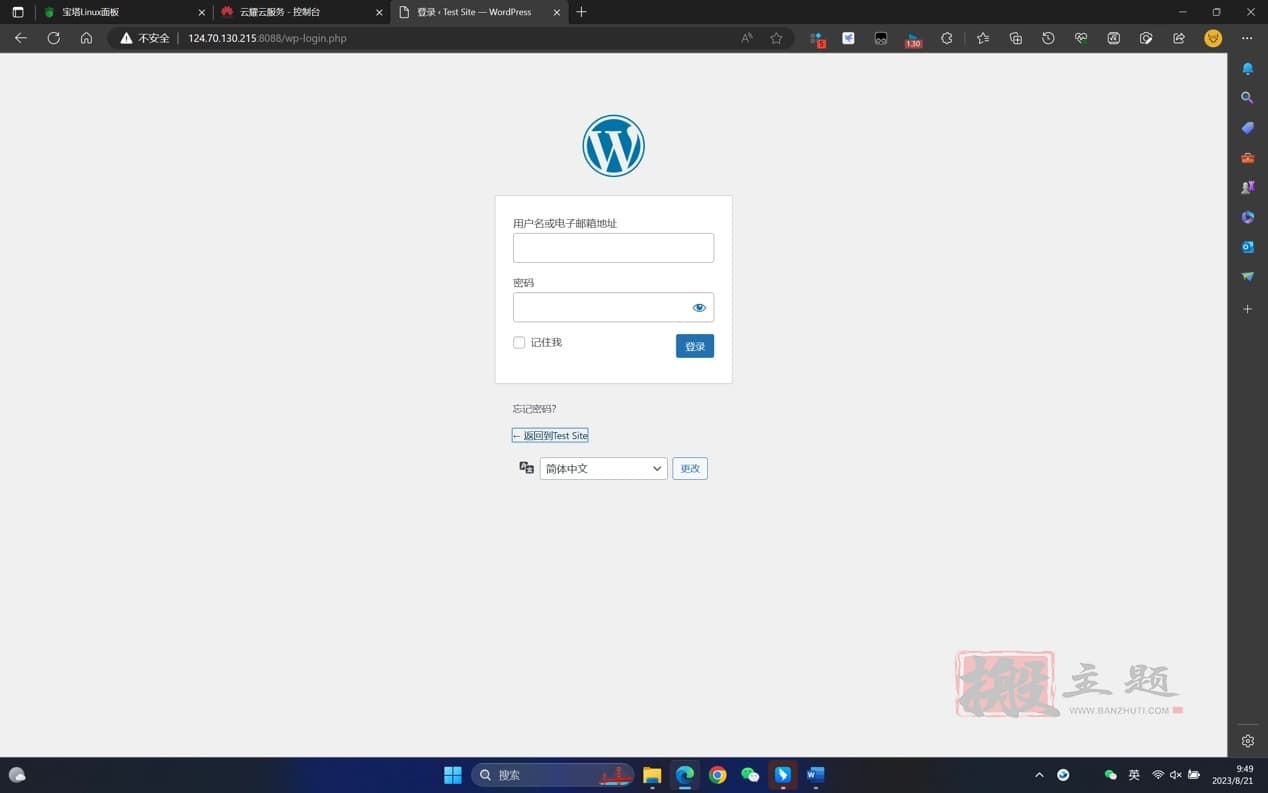Add this page to favorites star icon

pos(776,38)
